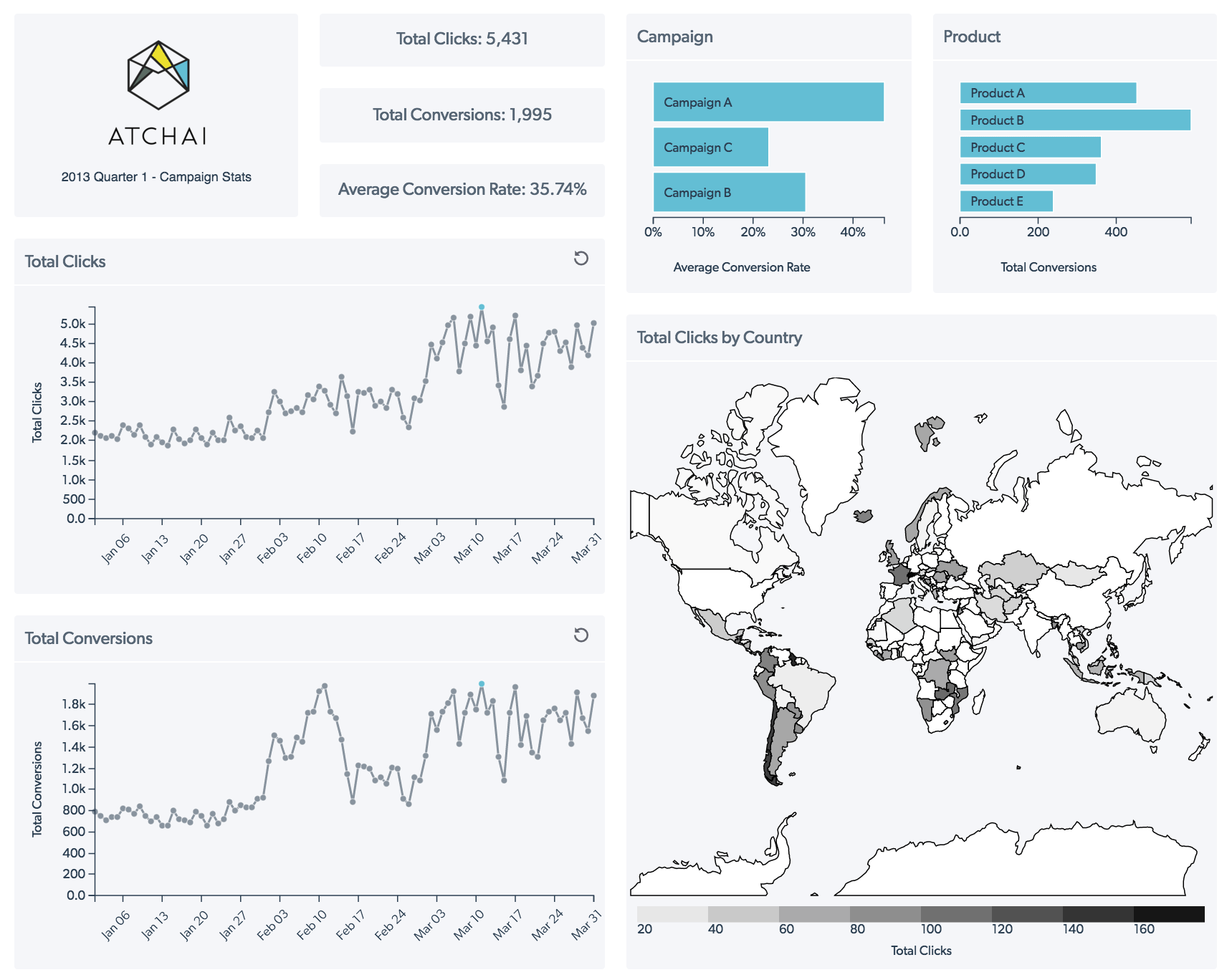Click the Product B conversion bar

coord(1075,120)
